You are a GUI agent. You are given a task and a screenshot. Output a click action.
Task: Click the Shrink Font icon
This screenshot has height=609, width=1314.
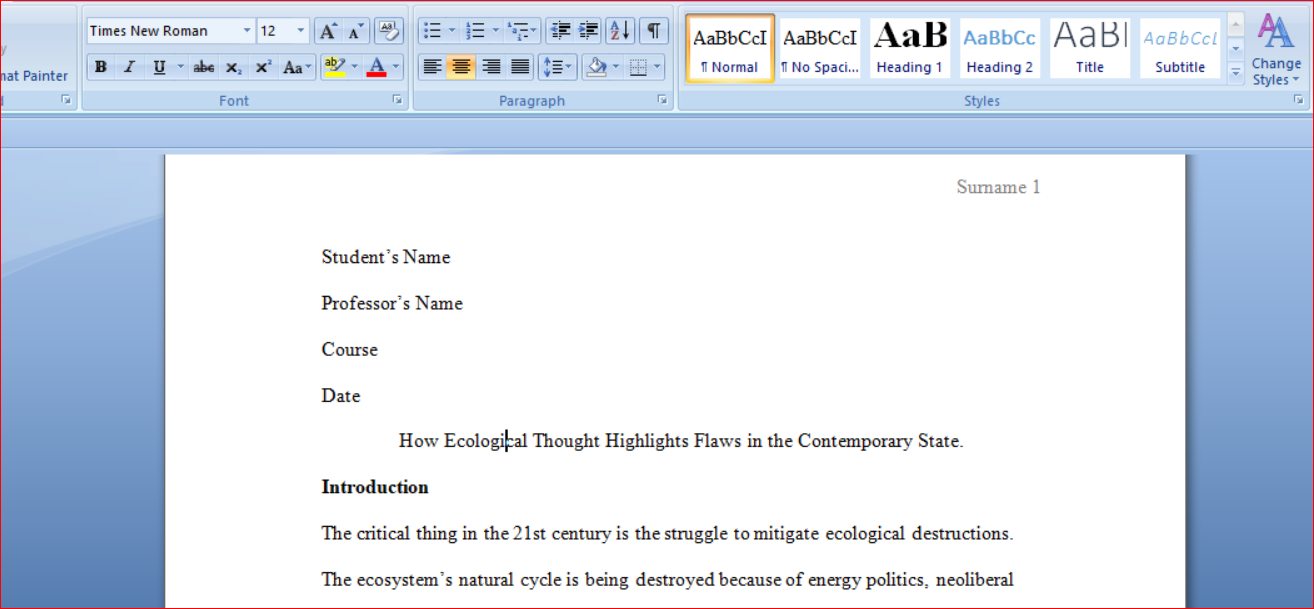point(356,31)
